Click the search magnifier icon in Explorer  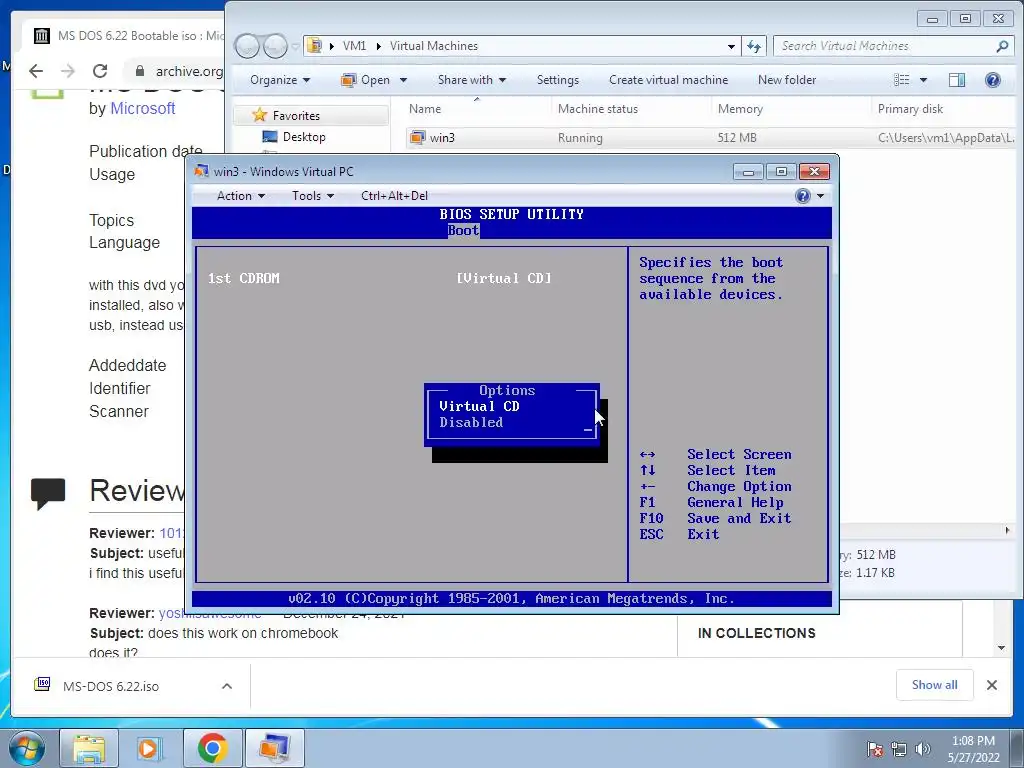(1002, 46)
